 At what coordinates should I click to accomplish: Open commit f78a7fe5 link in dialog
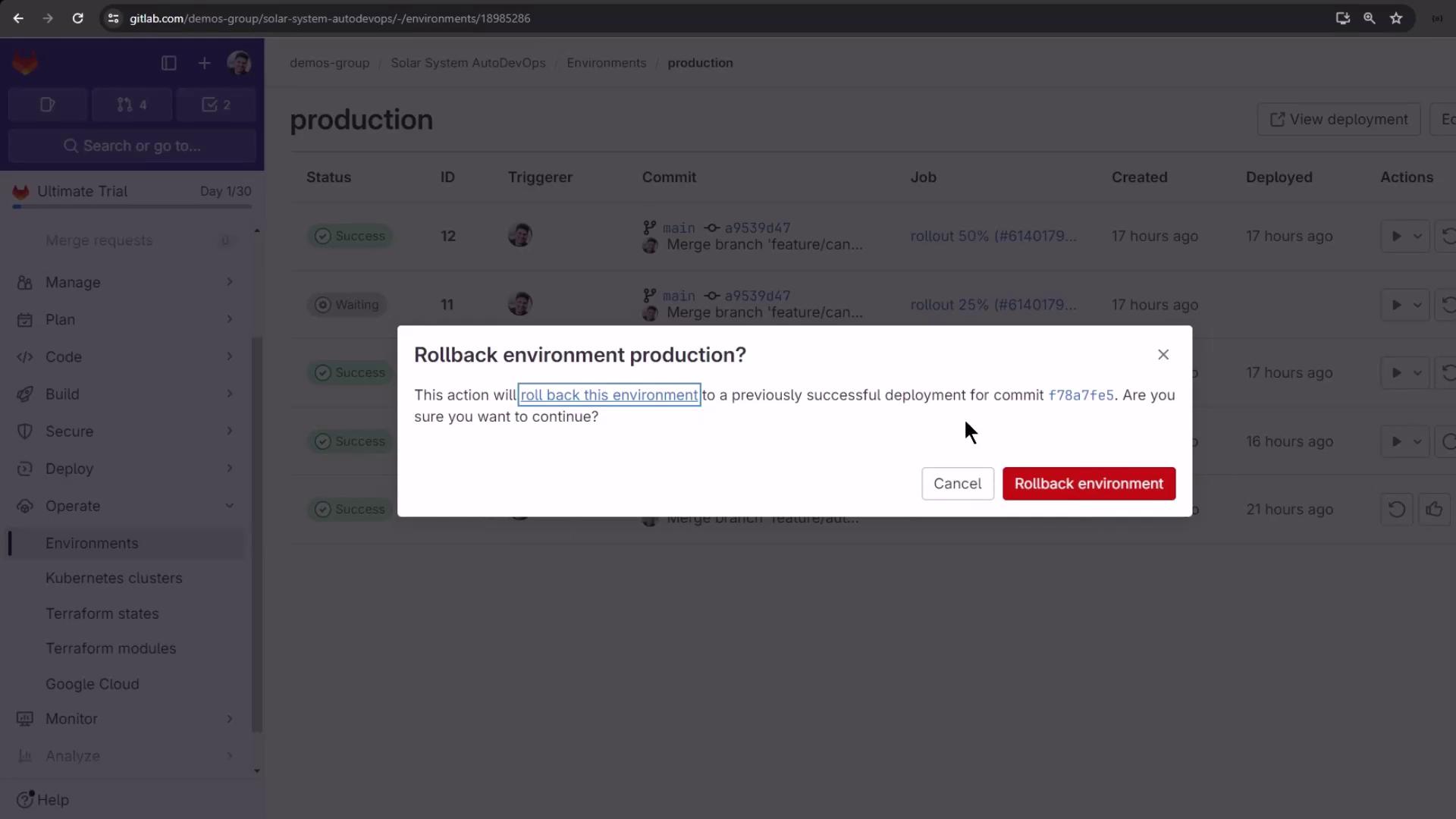1081,395
